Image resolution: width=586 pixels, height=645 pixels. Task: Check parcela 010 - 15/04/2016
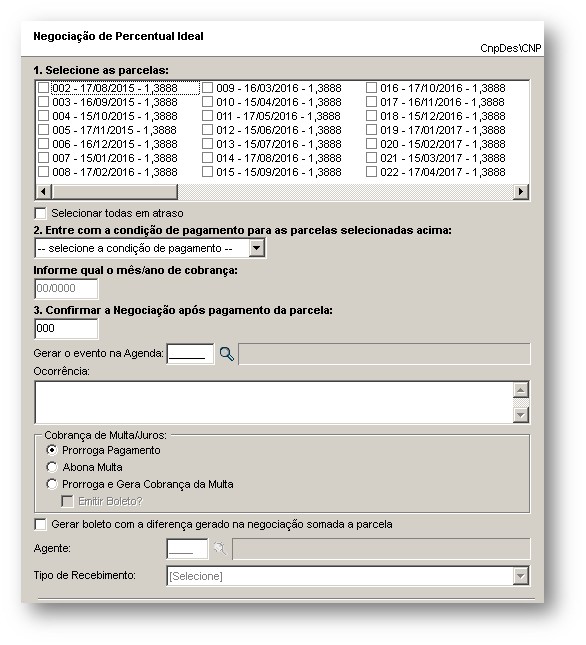pyautogui.click(x=207, y=102)
